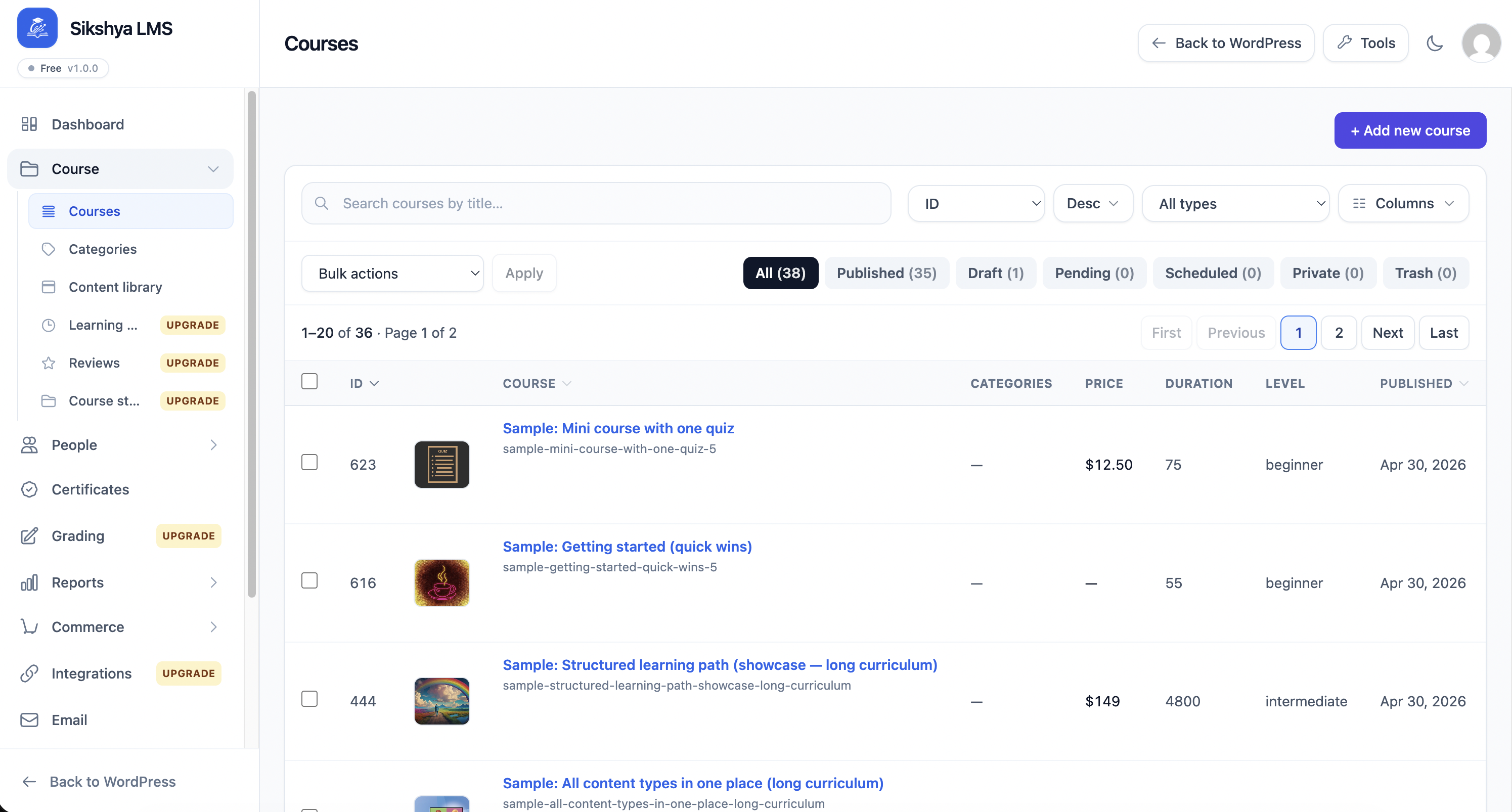Expand the People submenu chevron
The height and width of the screenshot is (812, 1512).
213,445
